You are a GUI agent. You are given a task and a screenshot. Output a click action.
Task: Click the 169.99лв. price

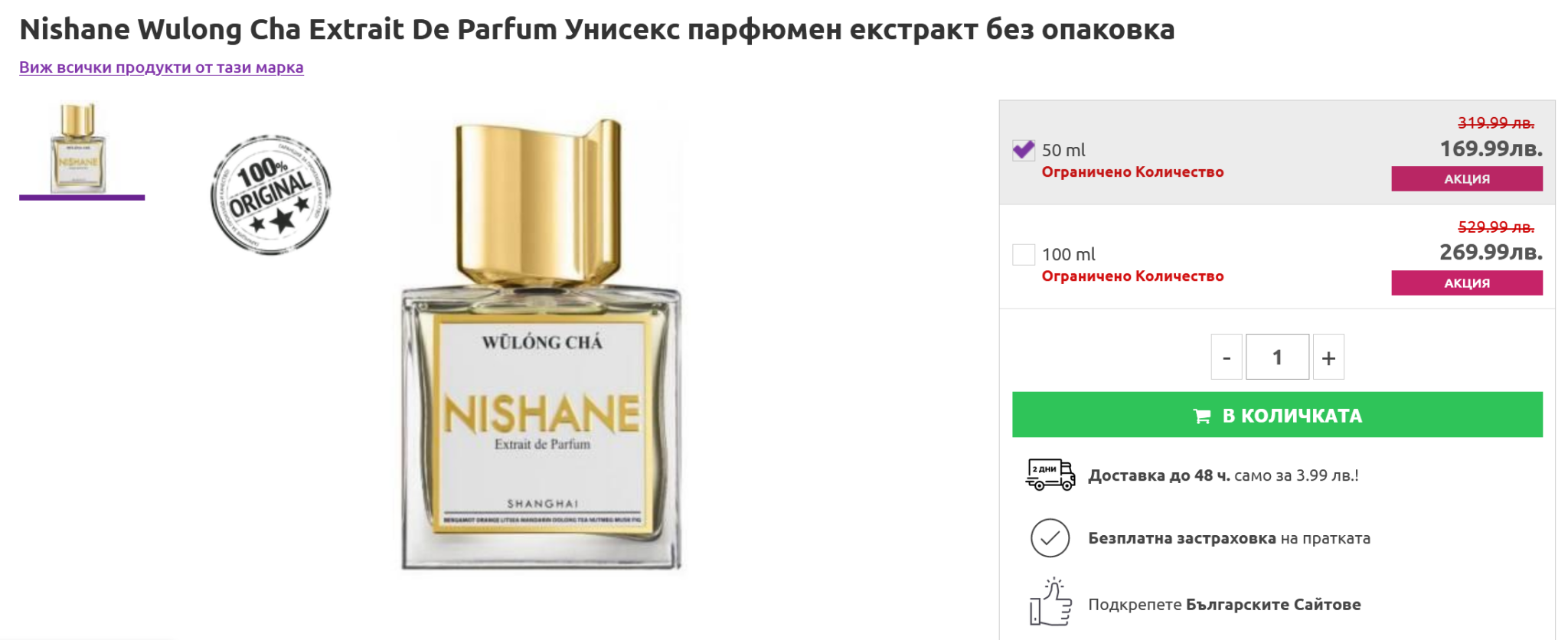tap(1491, 149)
